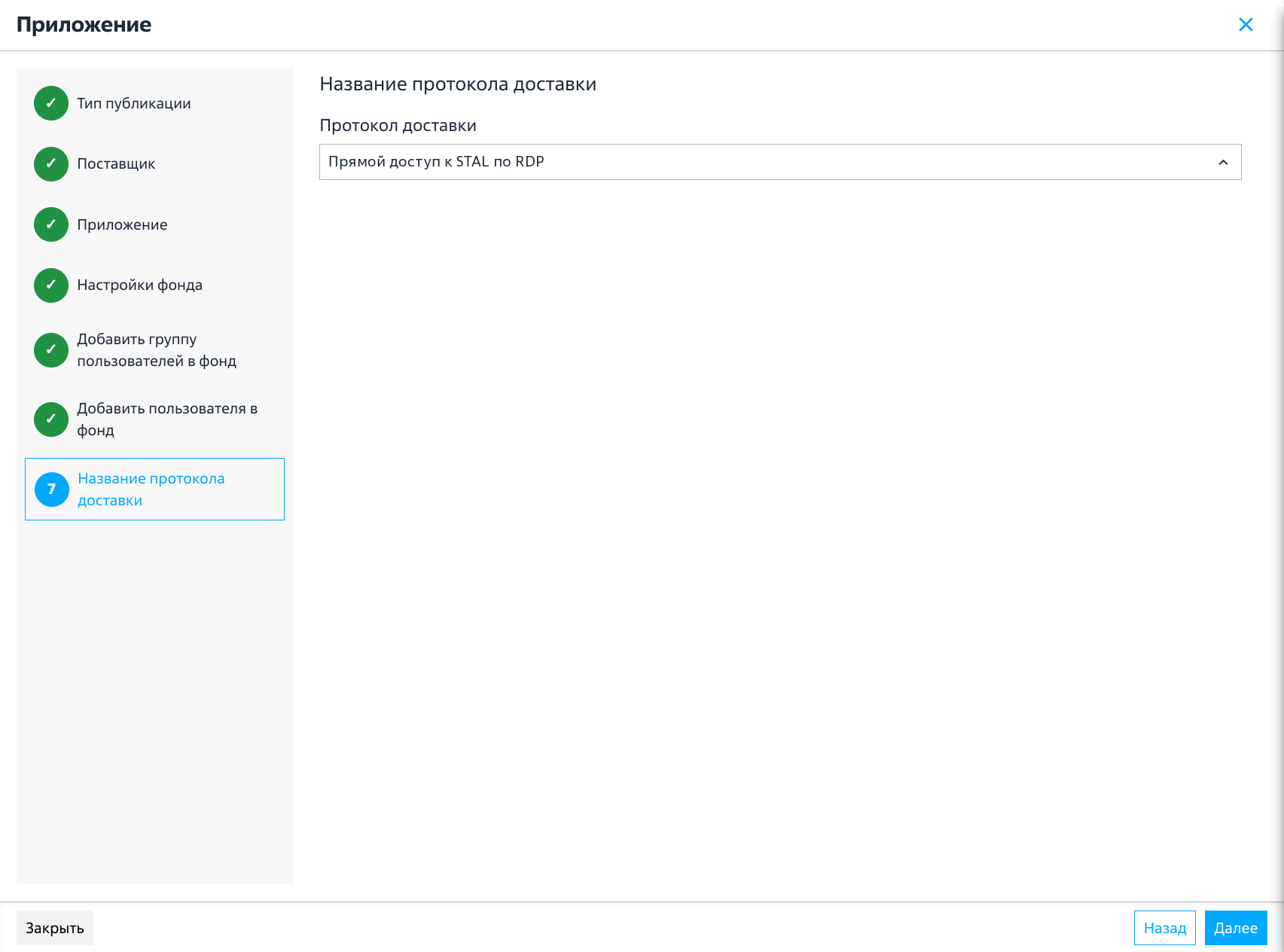
Task: Click green checkmark icon beside Поставщик
Action: pyautogui.click(x=51, y=163)
